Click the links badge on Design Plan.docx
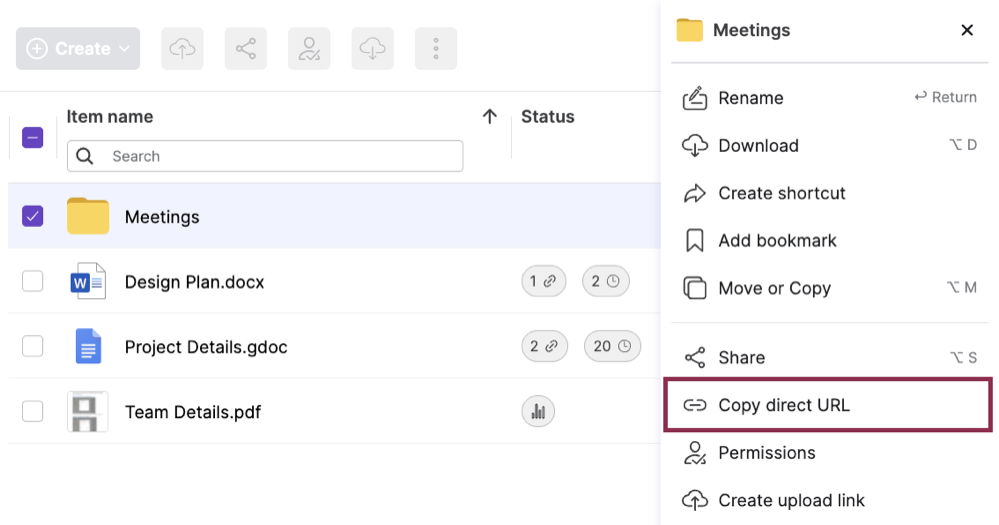This screenshot has height=525, width=999. click(544, 282)
